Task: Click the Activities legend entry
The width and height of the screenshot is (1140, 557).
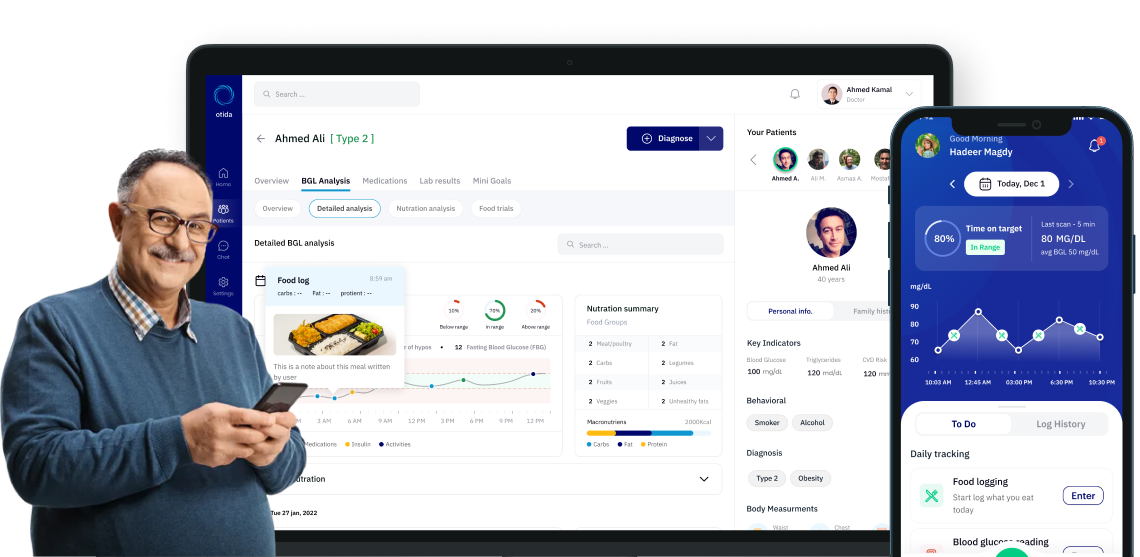Action: pyautogui.click(x=395, y=444)
